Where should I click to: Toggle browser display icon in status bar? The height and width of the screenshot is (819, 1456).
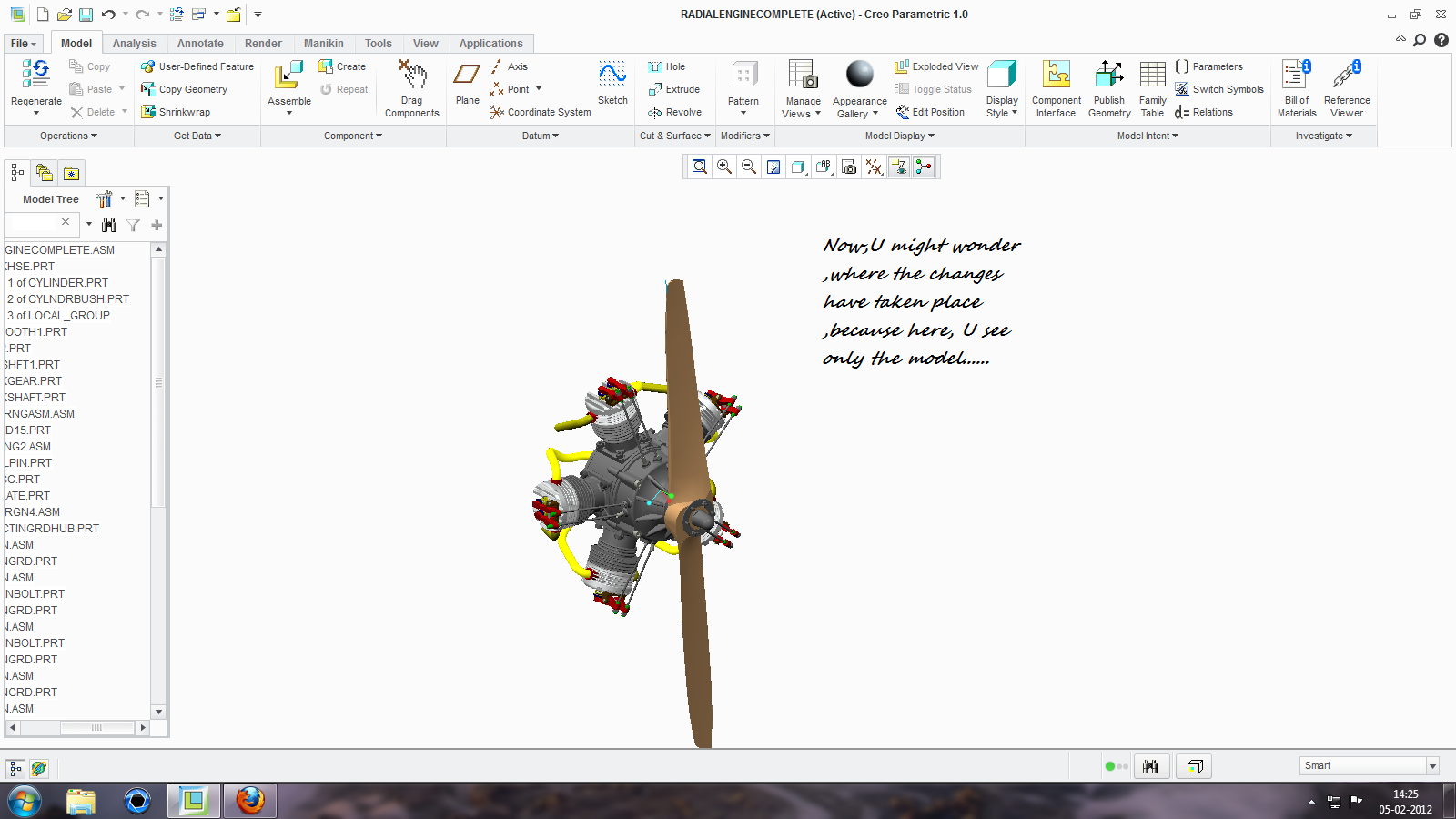point(39,768)
